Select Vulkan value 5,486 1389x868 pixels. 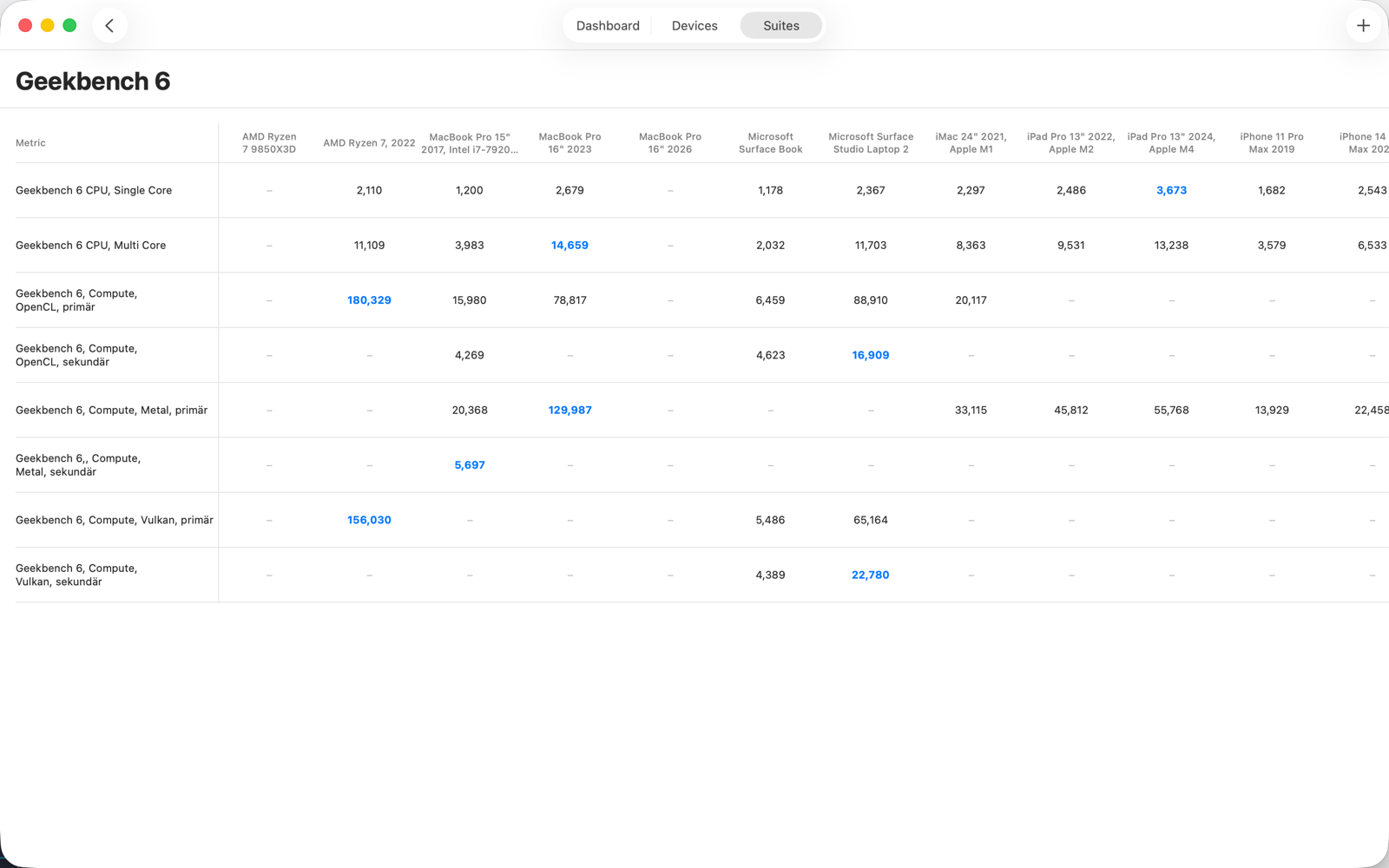point(770,520)
